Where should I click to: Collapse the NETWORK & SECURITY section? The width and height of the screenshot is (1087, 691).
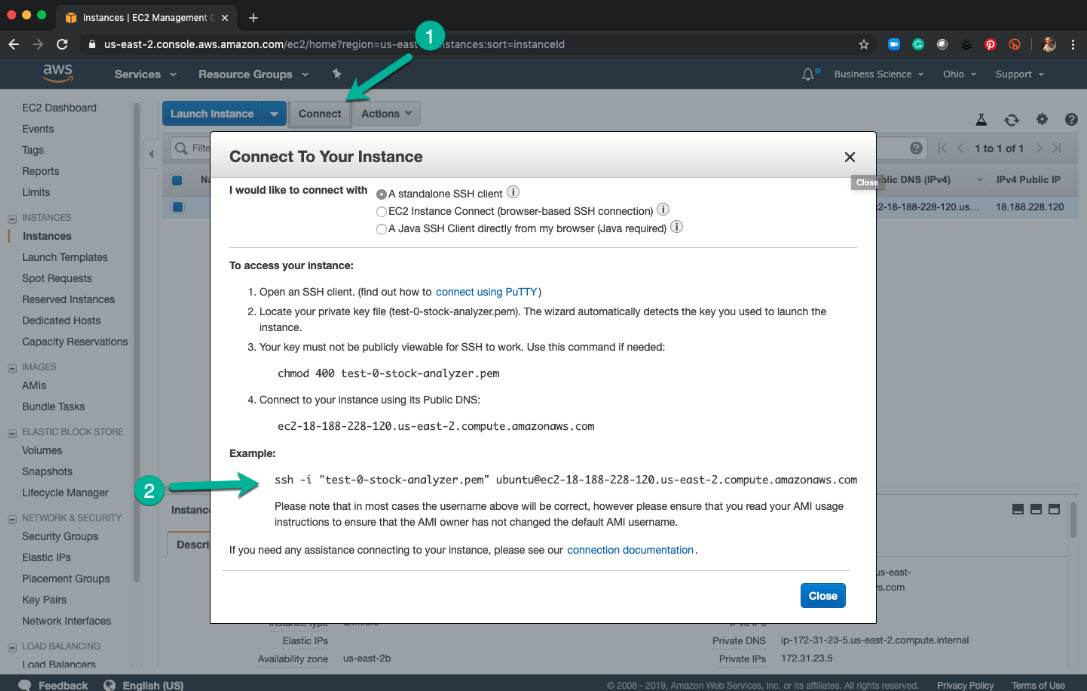(x=12, y=519)
